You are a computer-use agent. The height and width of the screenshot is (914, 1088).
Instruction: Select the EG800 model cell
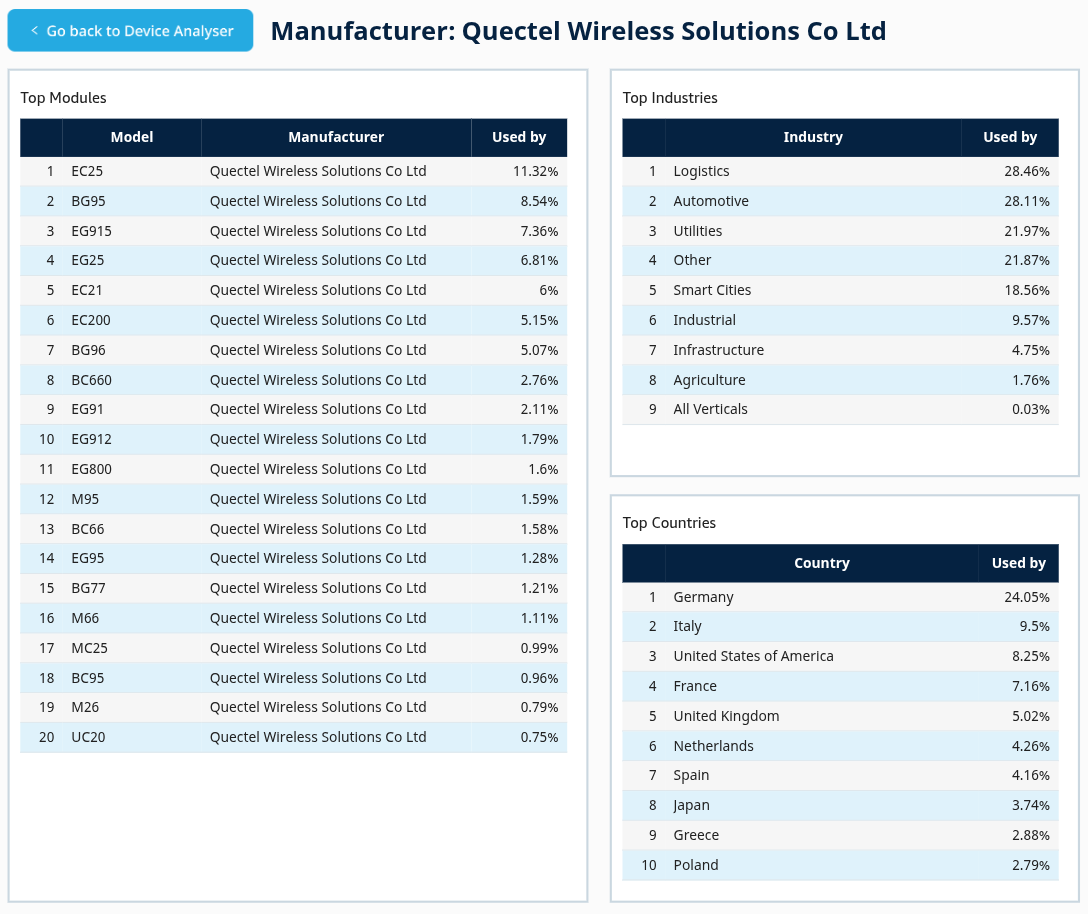[132, 469]
